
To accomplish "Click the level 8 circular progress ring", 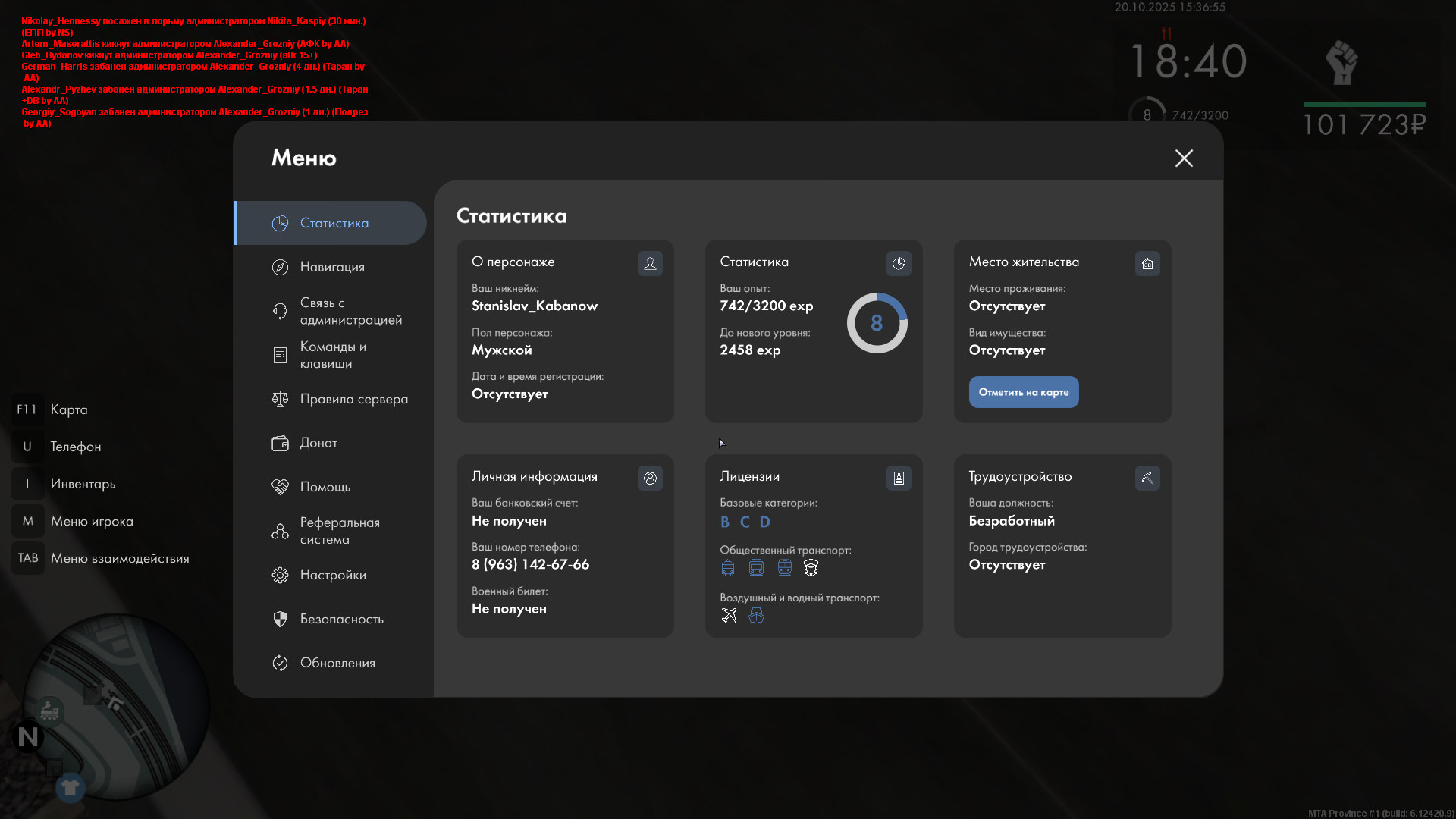I will pos(877,323).
